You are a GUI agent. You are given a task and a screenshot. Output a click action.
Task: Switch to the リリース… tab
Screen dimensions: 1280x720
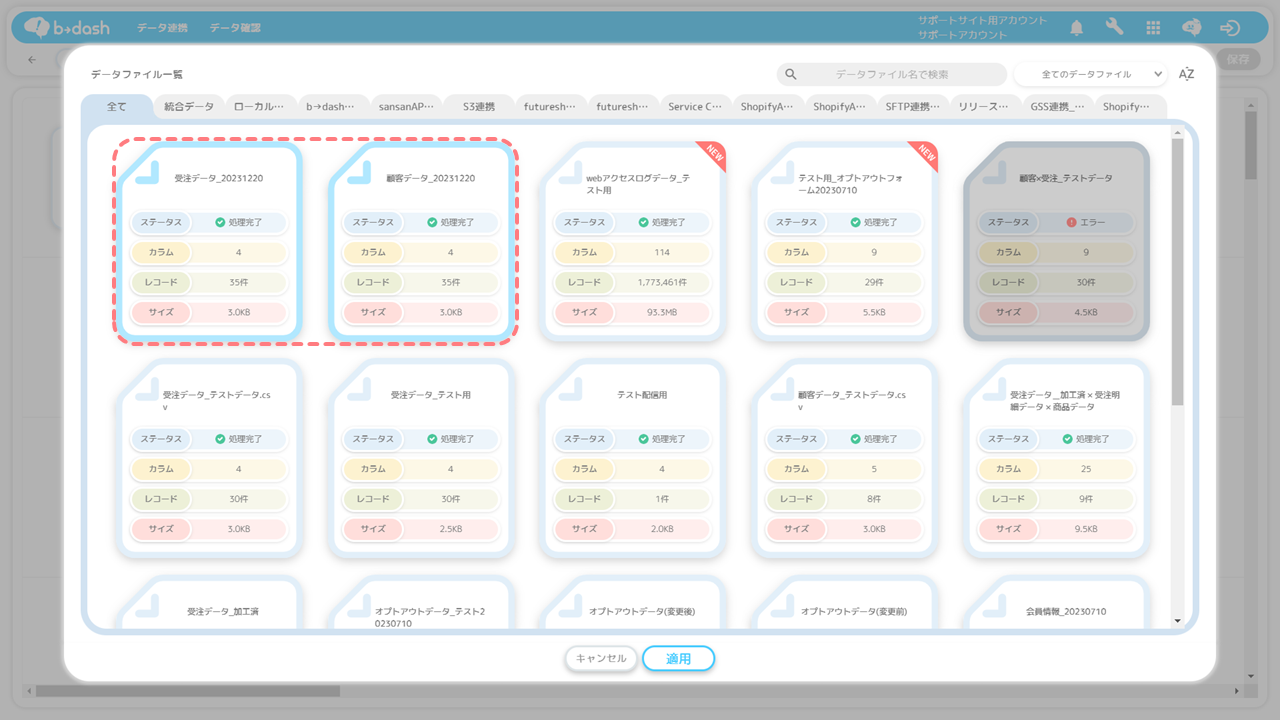click(985, 106)
